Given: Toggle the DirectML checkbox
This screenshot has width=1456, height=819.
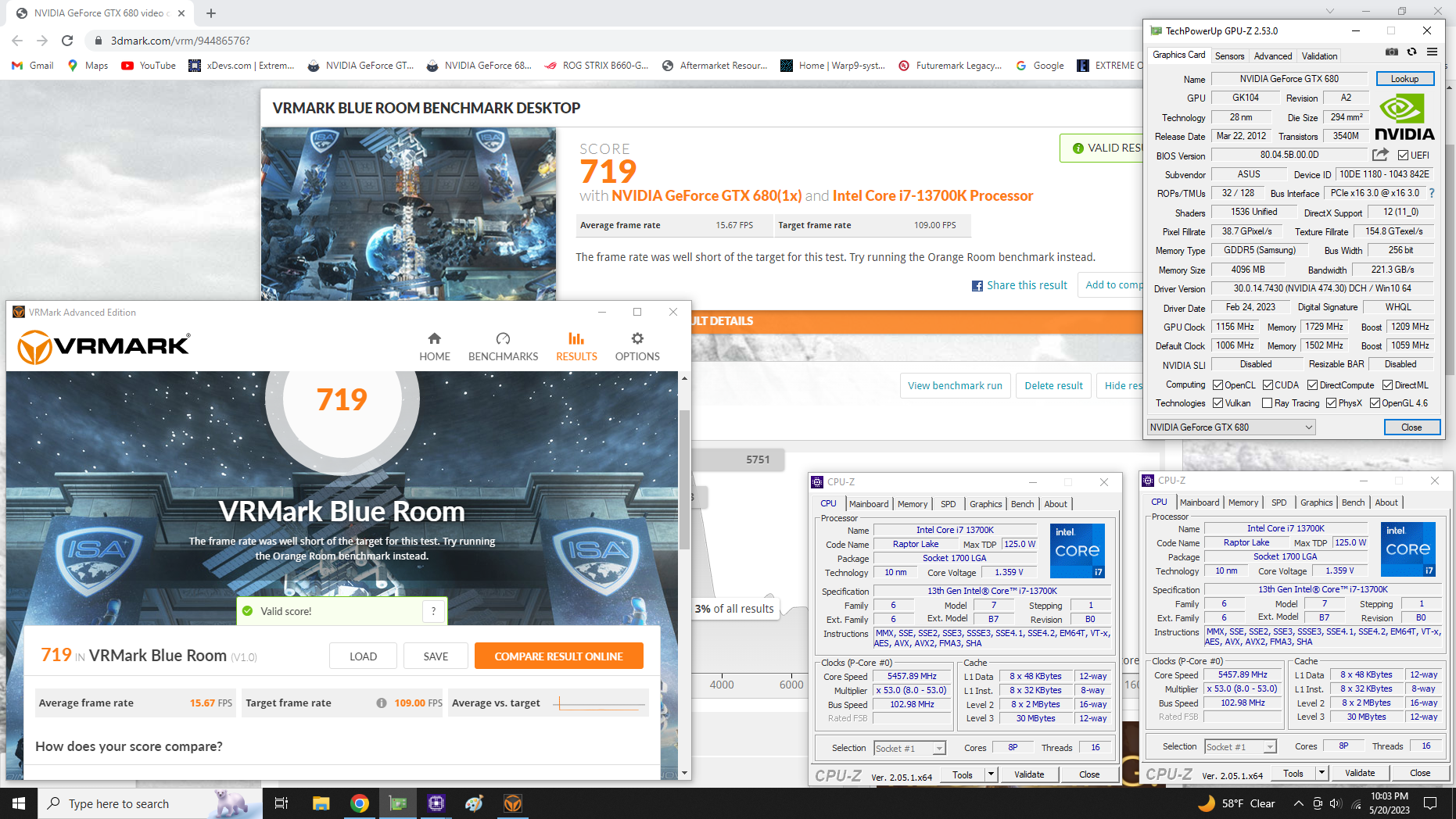Looking at the screenshot, I should click(x=1387, y=385).
